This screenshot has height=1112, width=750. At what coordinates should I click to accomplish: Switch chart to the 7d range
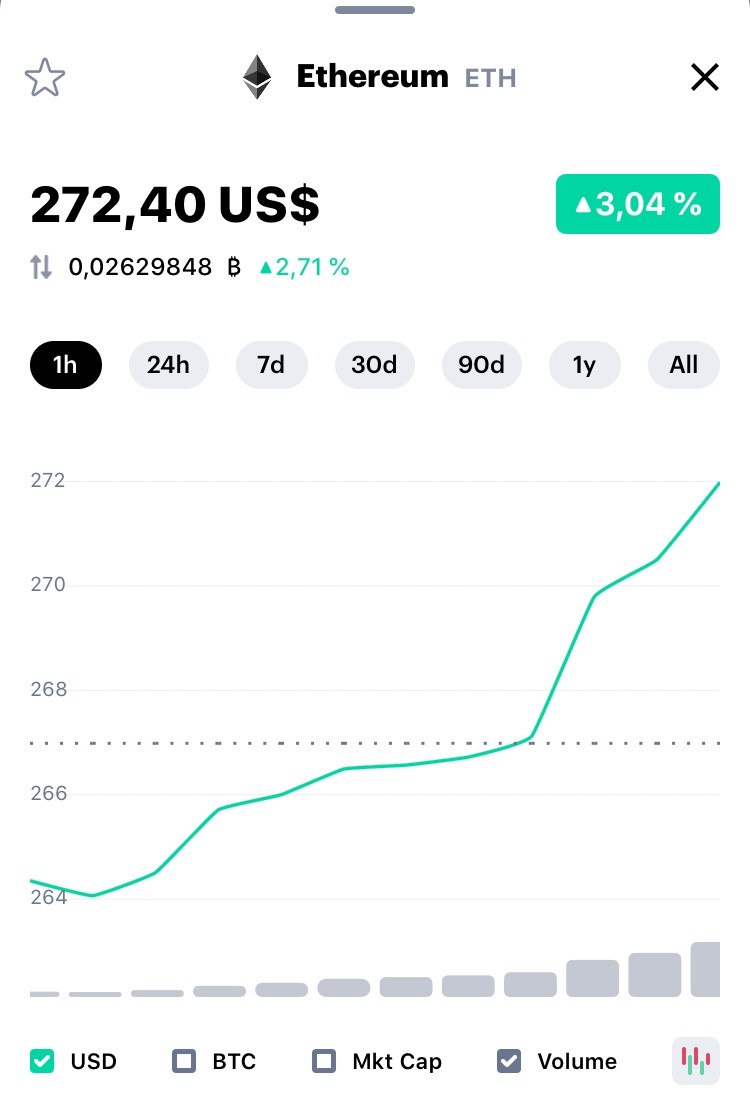[271, 365]
